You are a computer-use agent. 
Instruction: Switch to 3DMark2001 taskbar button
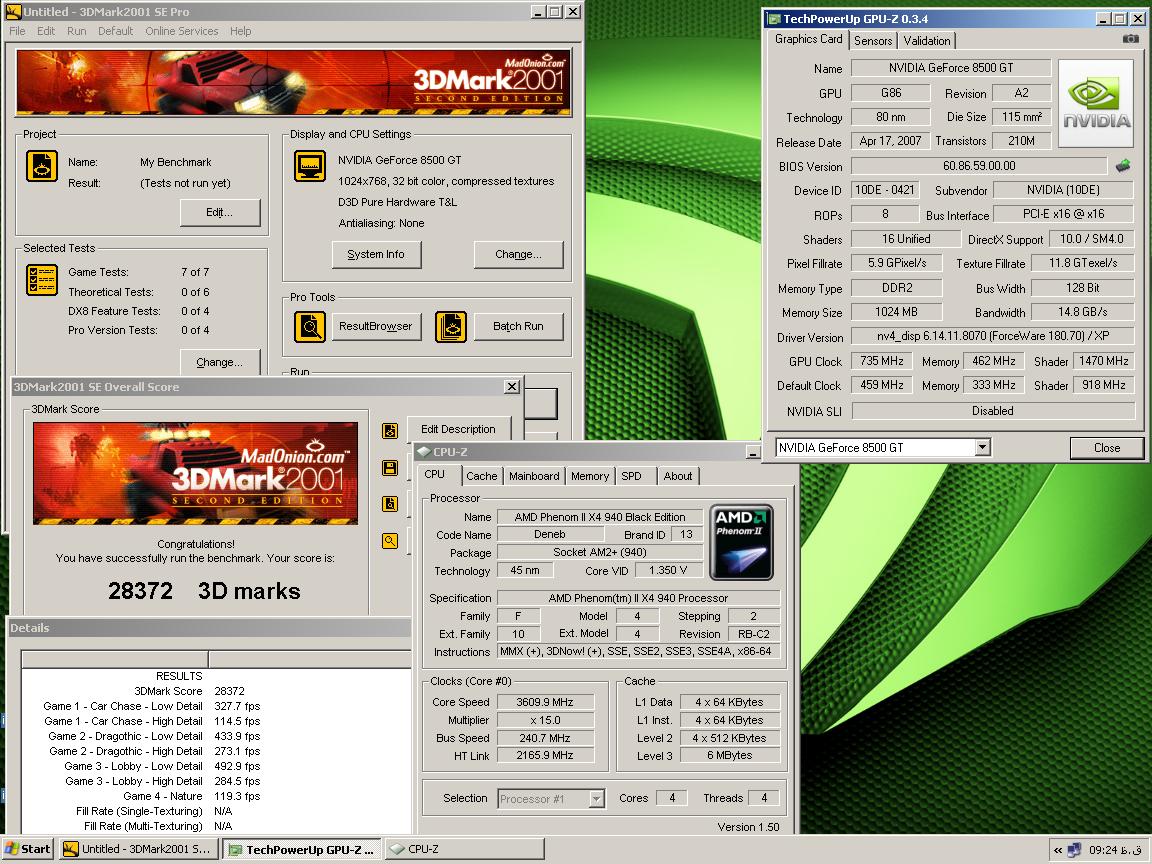click(x=139, y=849)
